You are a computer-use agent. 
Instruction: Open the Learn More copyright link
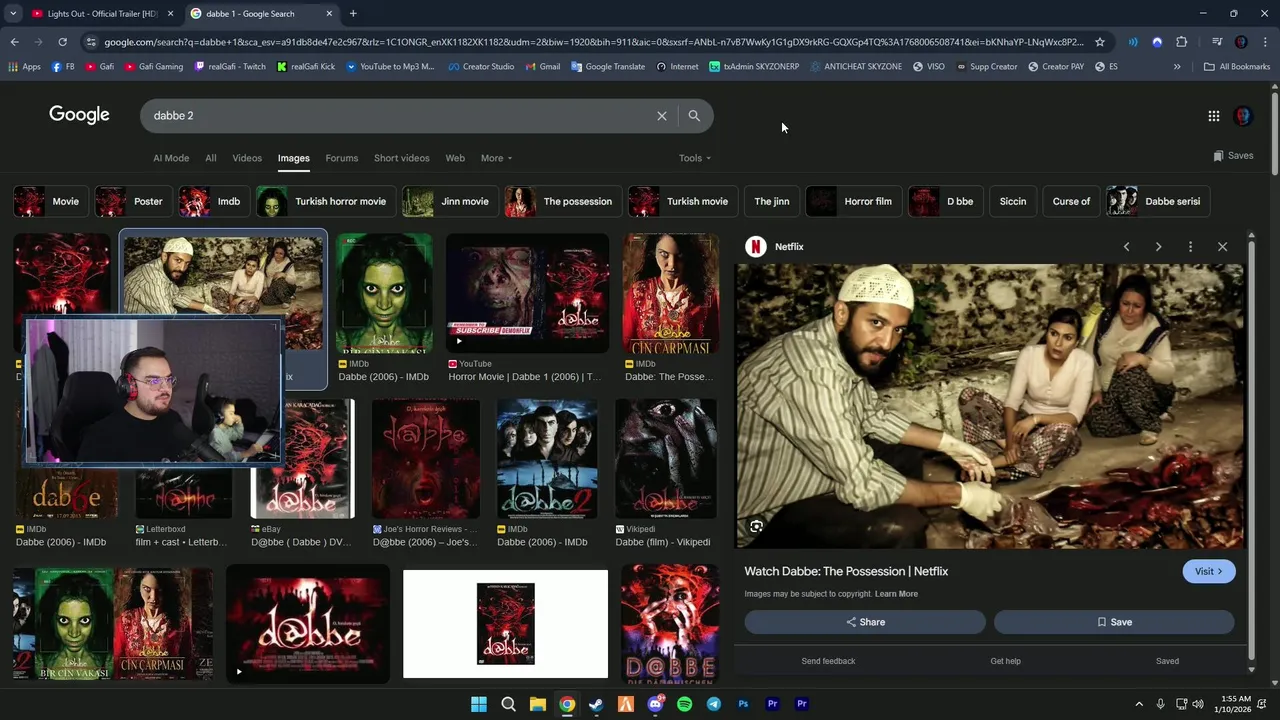(x=896, y=594)
